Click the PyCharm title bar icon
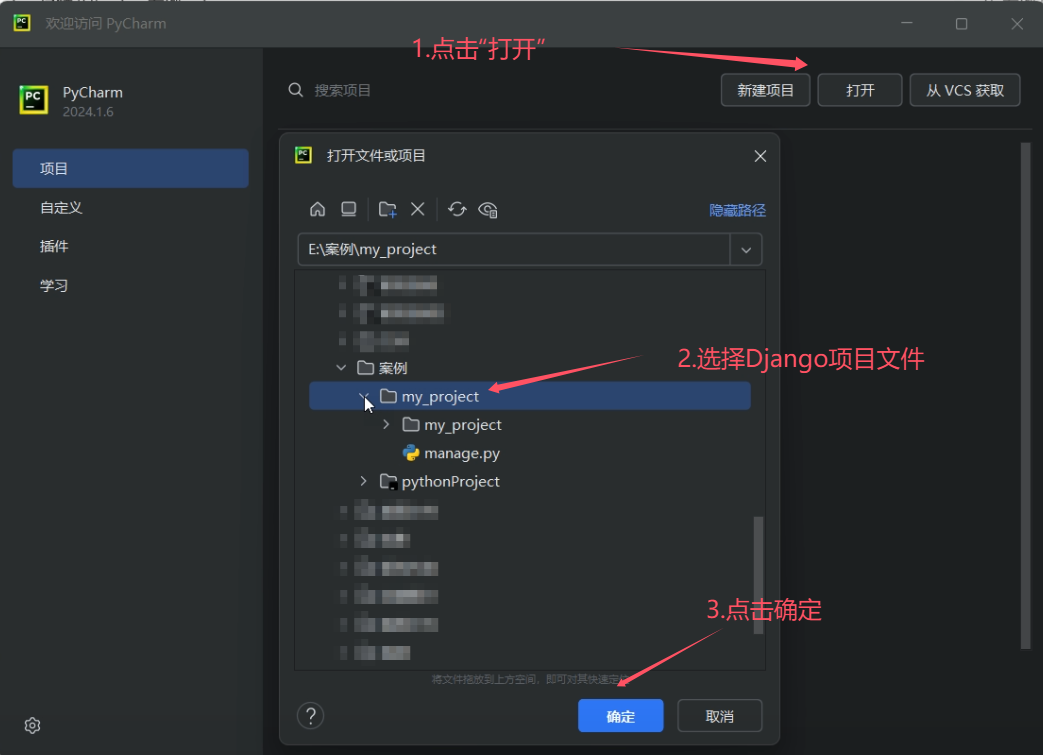The image size is (1043, 755). 22,23
